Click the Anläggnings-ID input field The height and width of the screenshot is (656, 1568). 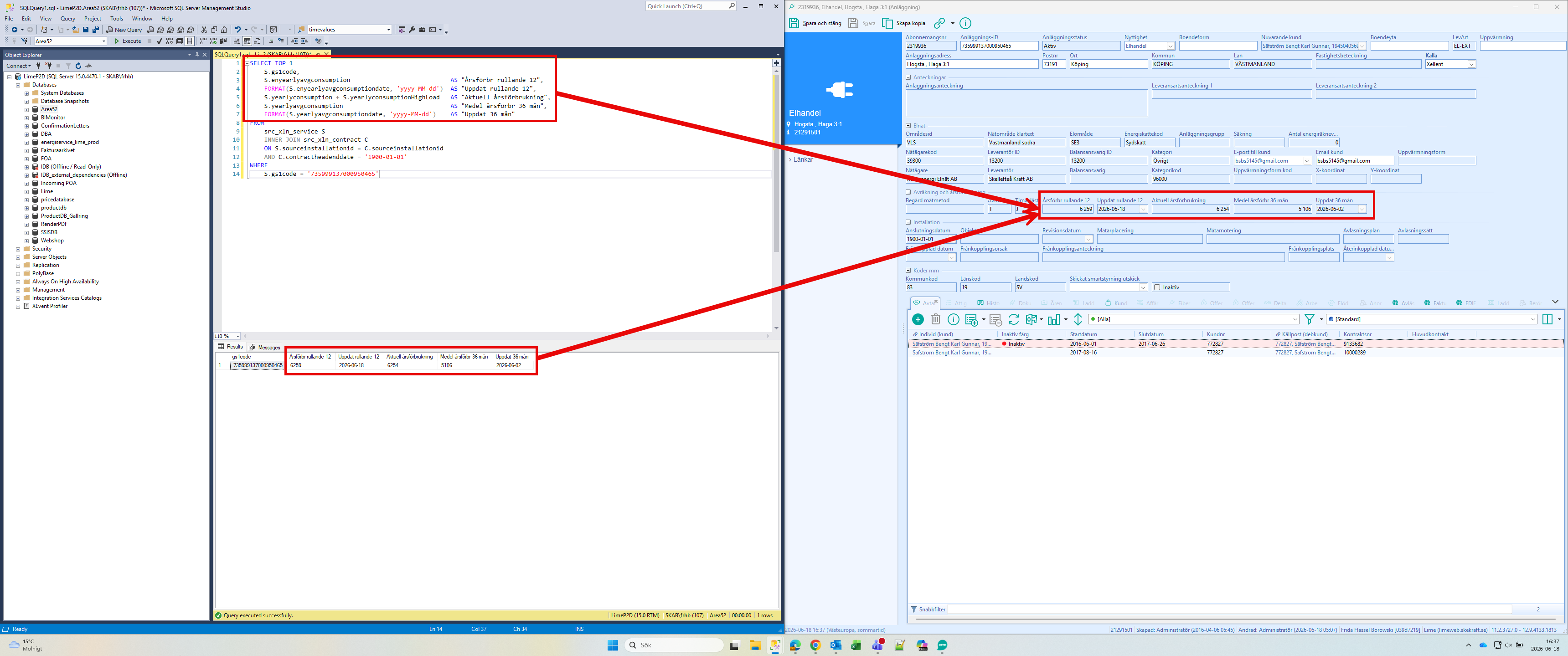tap(999, 46)
